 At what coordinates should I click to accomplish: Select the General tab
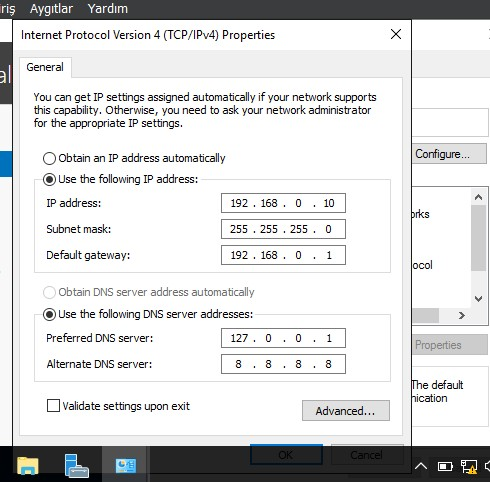(45, 67)
